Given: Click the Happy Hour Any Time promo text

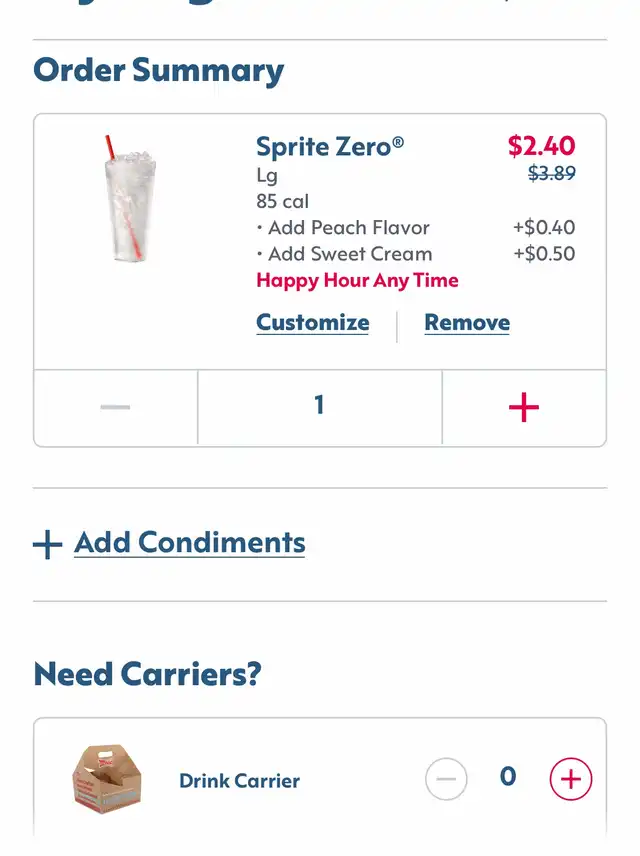Looking at the screenshot, I should pos(357,280).
